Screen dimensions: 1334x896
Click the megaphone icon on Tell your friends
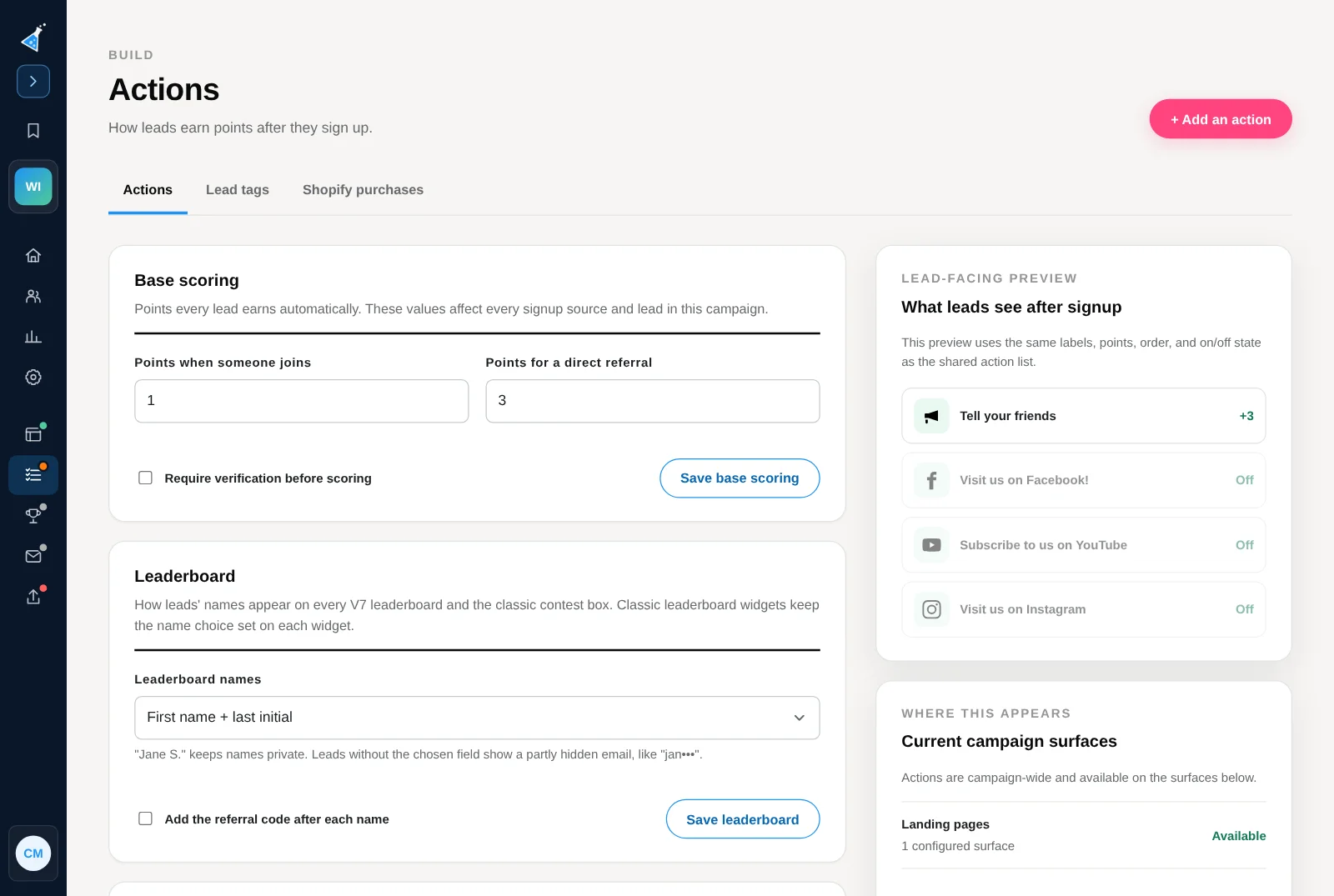click(931, 416)
